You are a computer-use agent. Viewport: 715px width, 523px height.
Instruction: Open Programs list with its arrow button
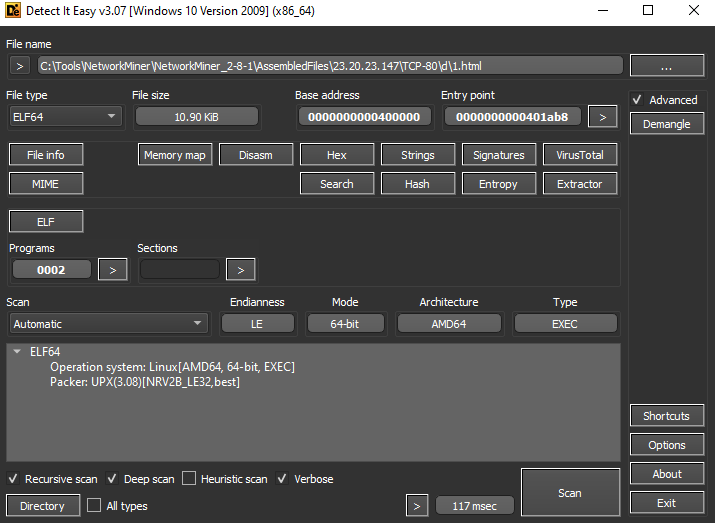[112, 269]
